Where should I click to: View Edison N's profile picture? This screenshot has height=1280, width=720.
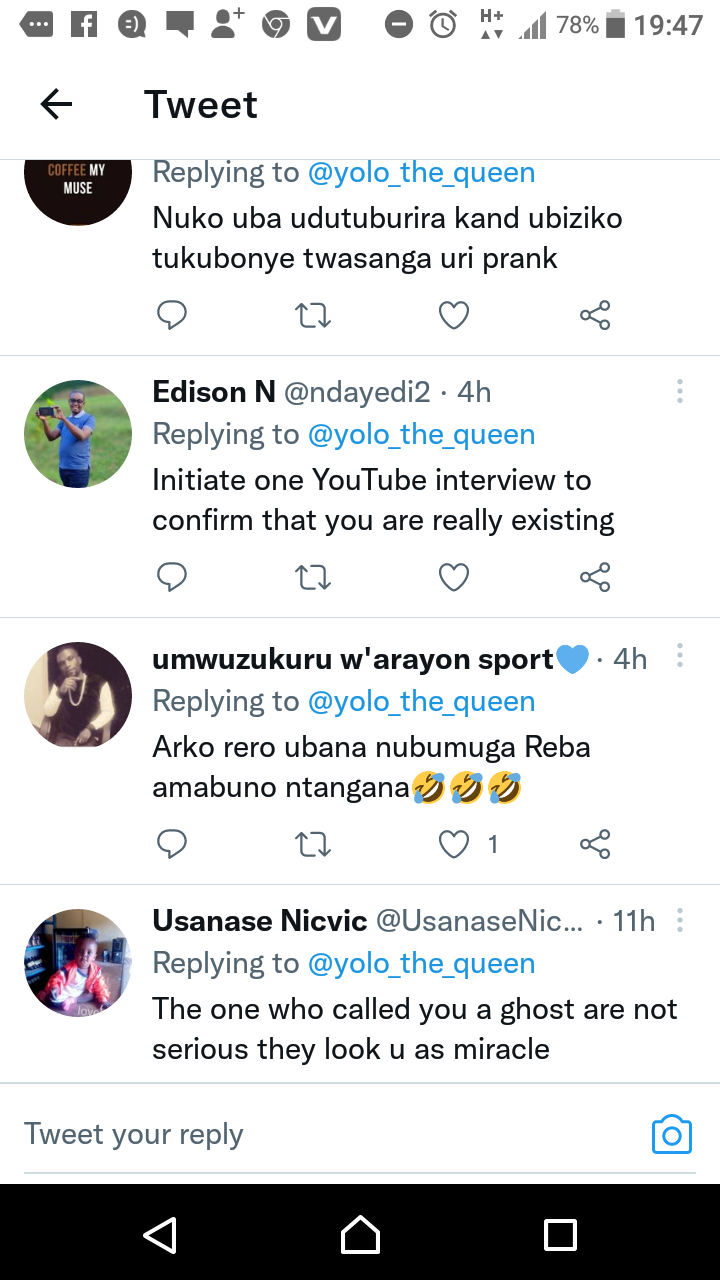click(78, 434)
